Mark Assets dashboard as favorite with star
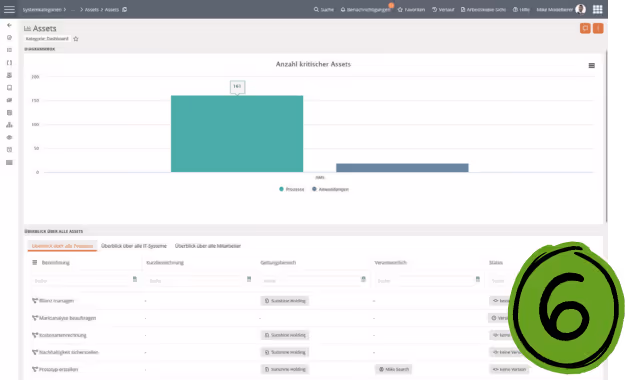Screen dimensions: 640x380 (x=76, y=39)
